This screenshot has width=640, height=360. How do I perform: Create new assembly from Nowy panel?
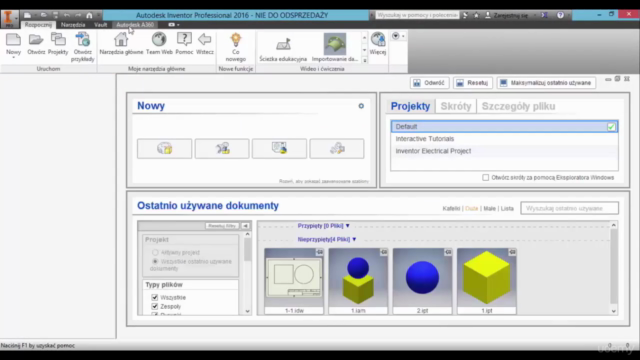pyautogui.click(x=222, y=149)
